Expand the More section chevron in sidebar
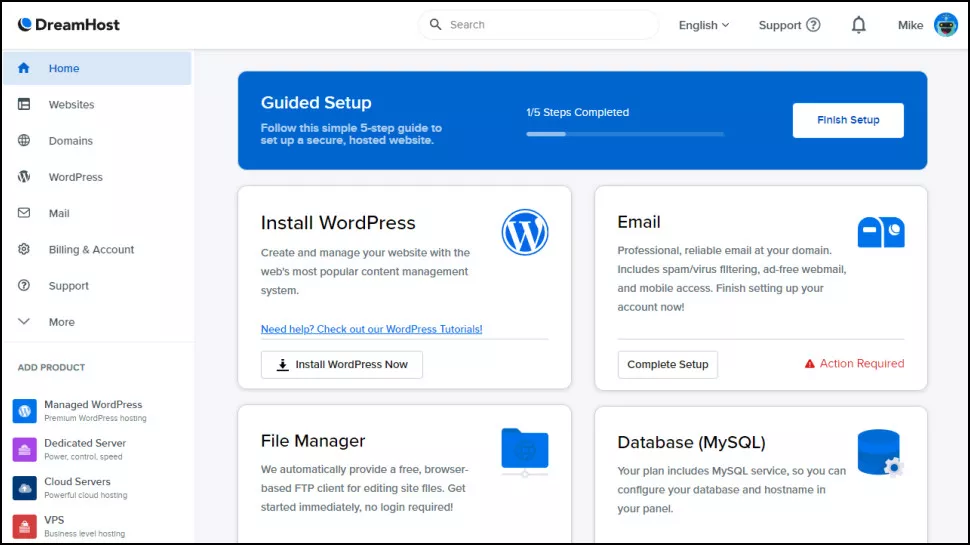This screenshot has width=970, height=545. pos(24,321)
